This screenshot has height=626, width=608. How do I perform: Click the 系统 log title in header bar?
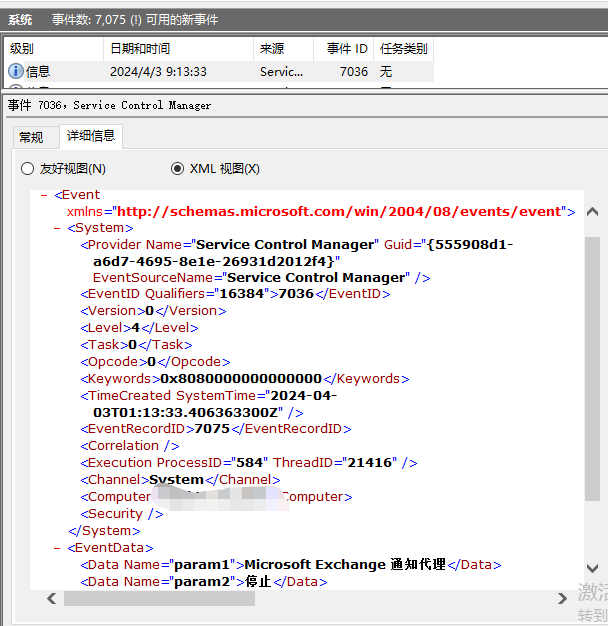tap(20, 20)
